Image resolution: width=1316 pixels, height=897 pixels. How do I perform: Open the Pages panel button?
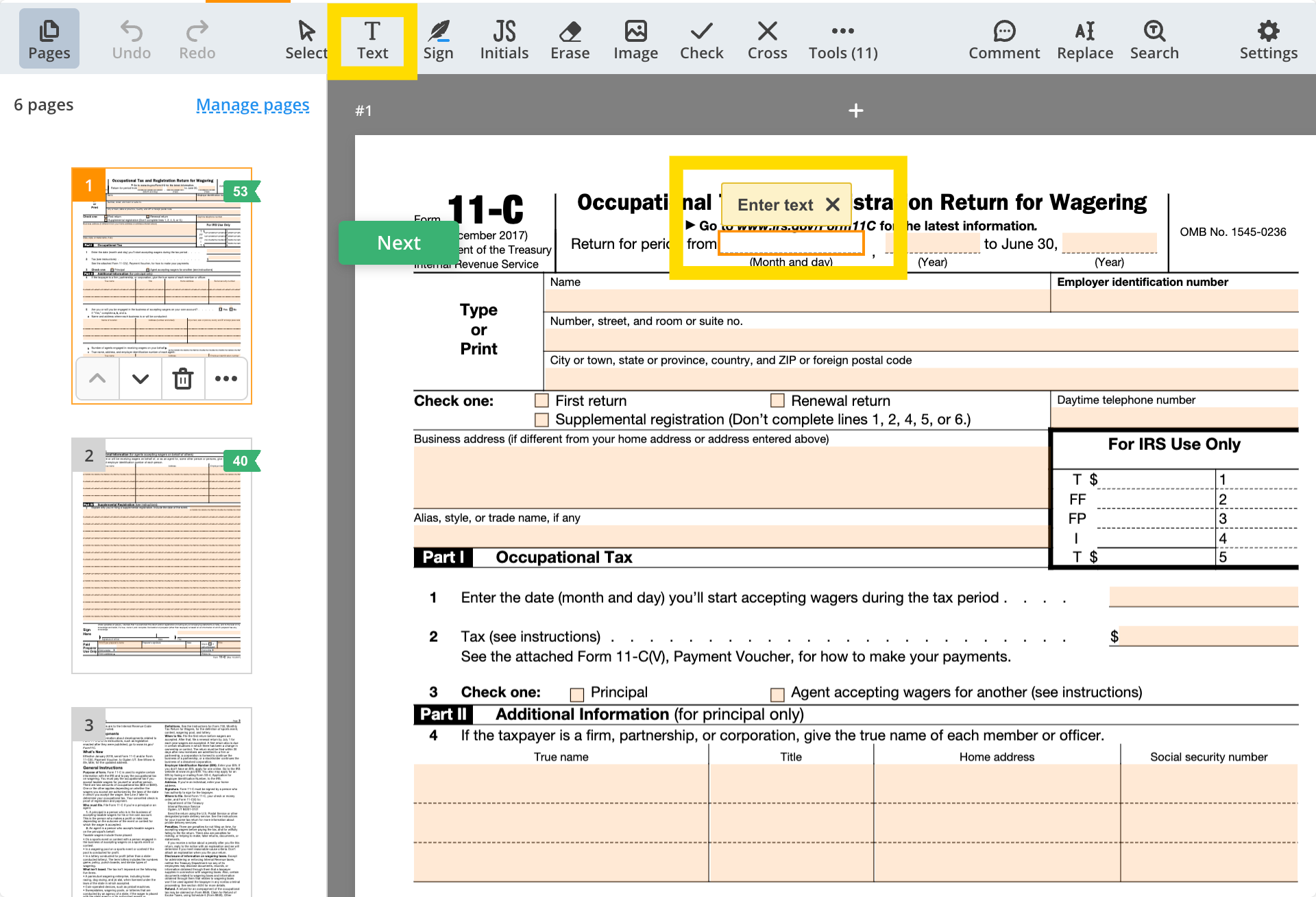(x=49, y=38)
